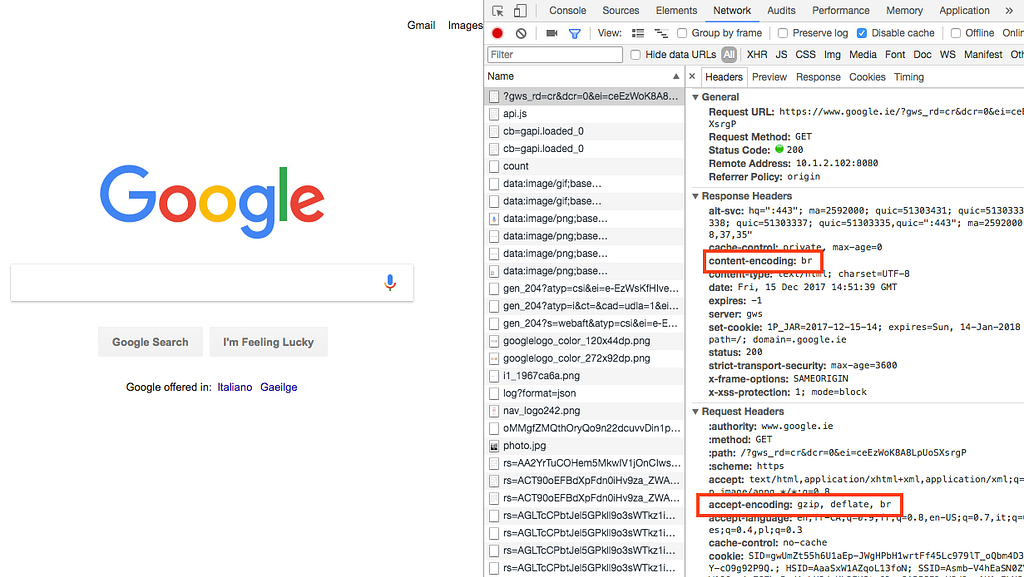Select the nav_logo242.png request
The height and width of the screenshot is (577, 1024).
pos(584,411)
